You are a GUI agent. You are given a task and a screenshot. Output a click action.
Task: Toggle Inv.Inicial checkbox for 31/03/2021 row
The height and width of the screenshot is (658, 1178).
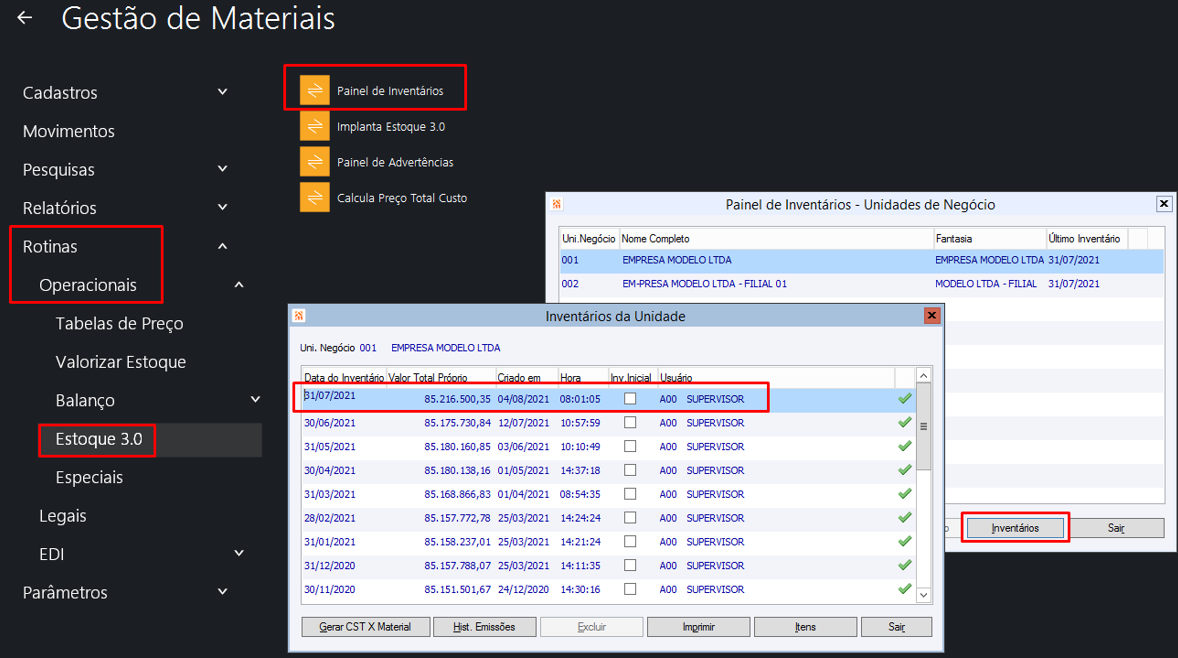click(x=630, y=494)
